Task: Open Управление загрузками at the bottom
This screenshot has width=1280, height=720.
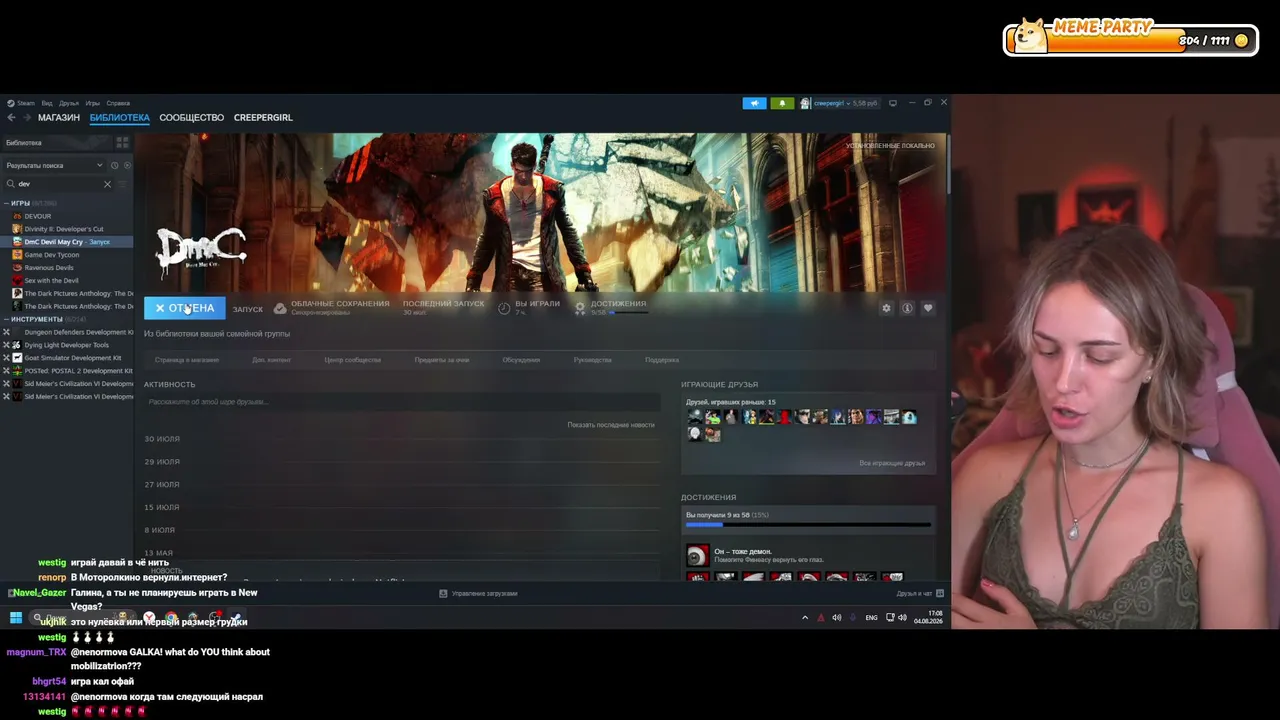Action: point(479,594)
